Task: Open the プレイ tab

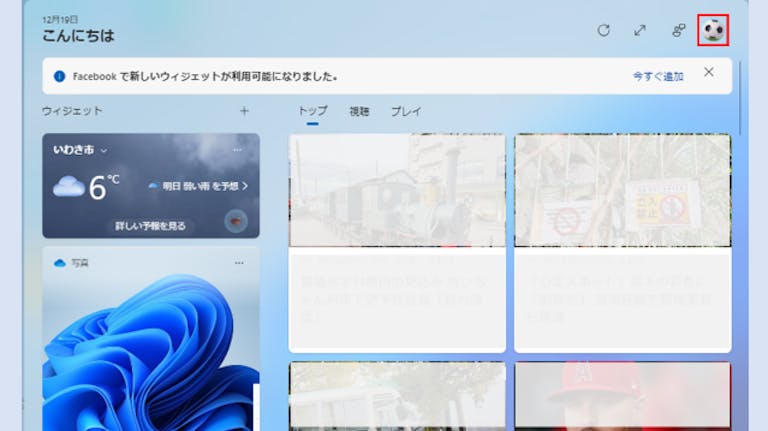Action: (406, 111)
